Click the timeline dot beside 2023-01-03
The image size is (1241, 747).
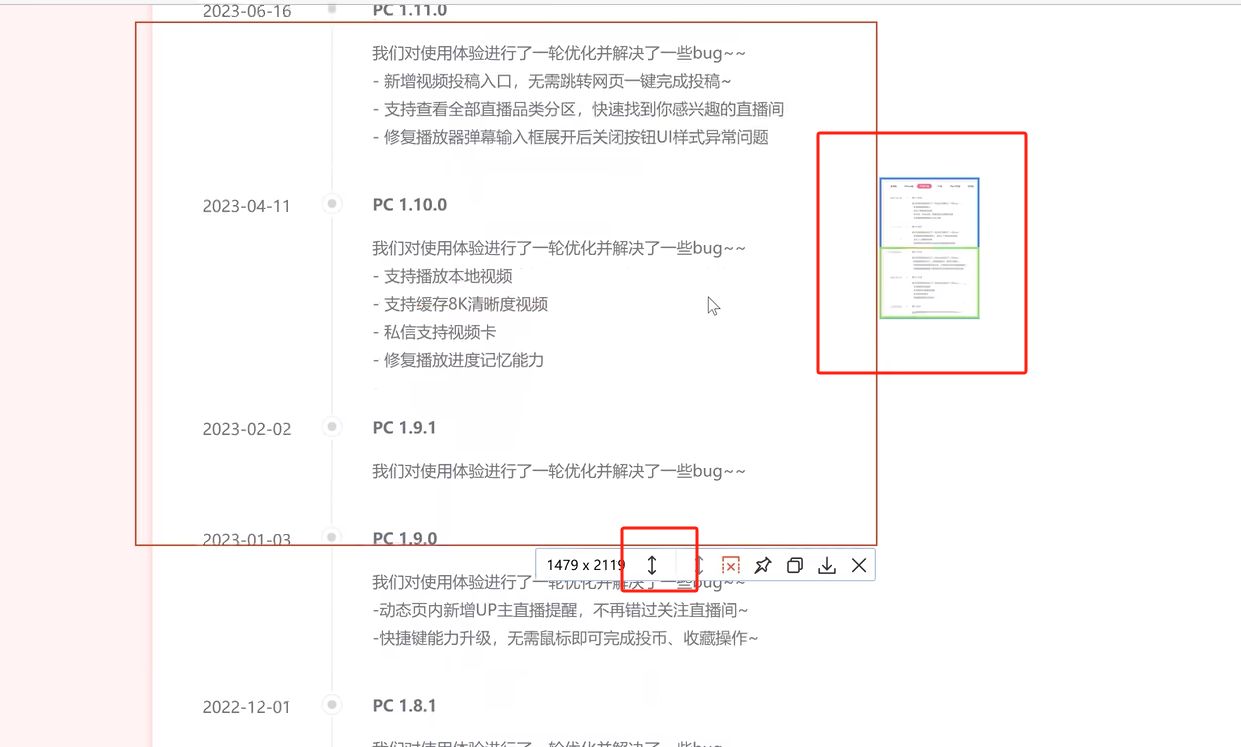pyautogui.click(x=331, y=537)
